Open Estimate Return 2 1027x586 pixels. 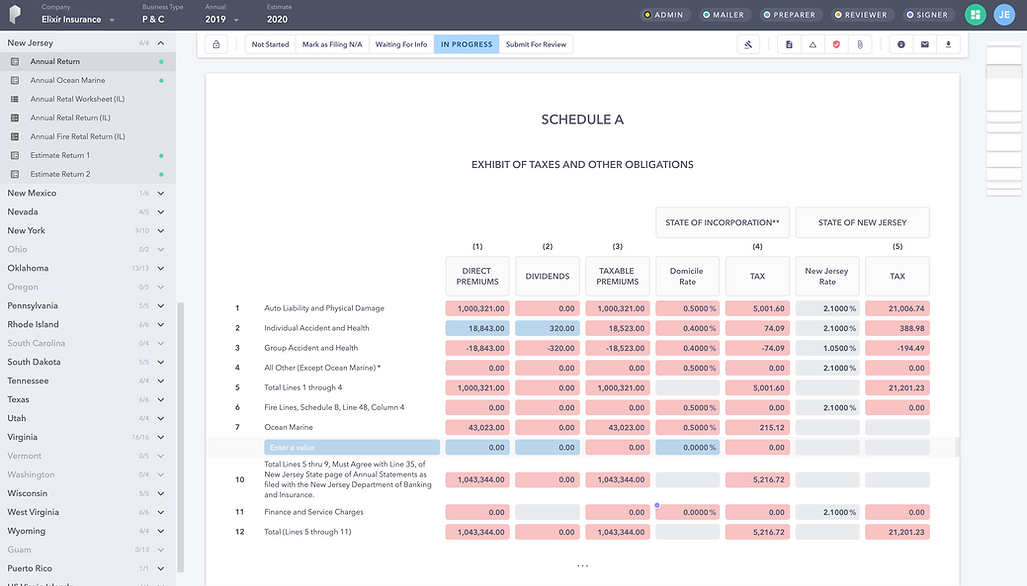click(60, 174)
